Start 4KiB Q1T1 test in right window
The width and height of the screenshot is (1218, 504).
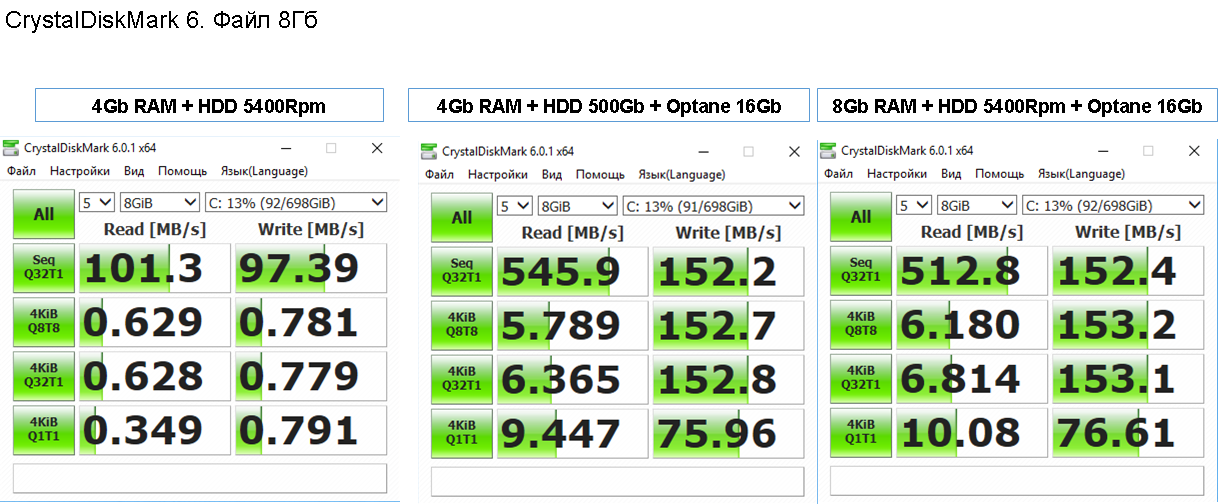(x=861, y=432)
